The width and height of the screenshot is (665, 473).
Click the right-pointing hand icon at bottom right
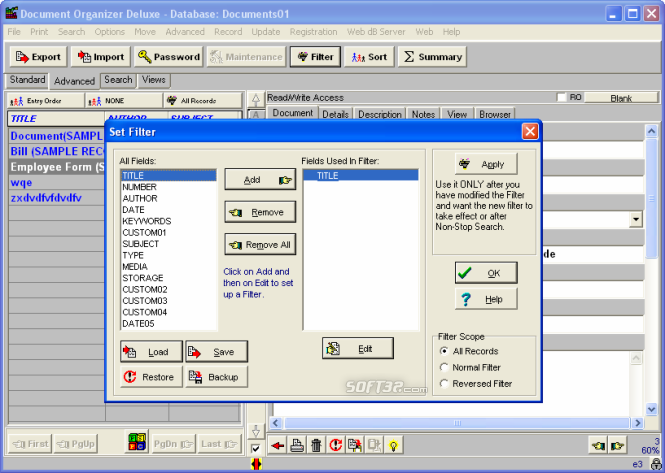618,446
